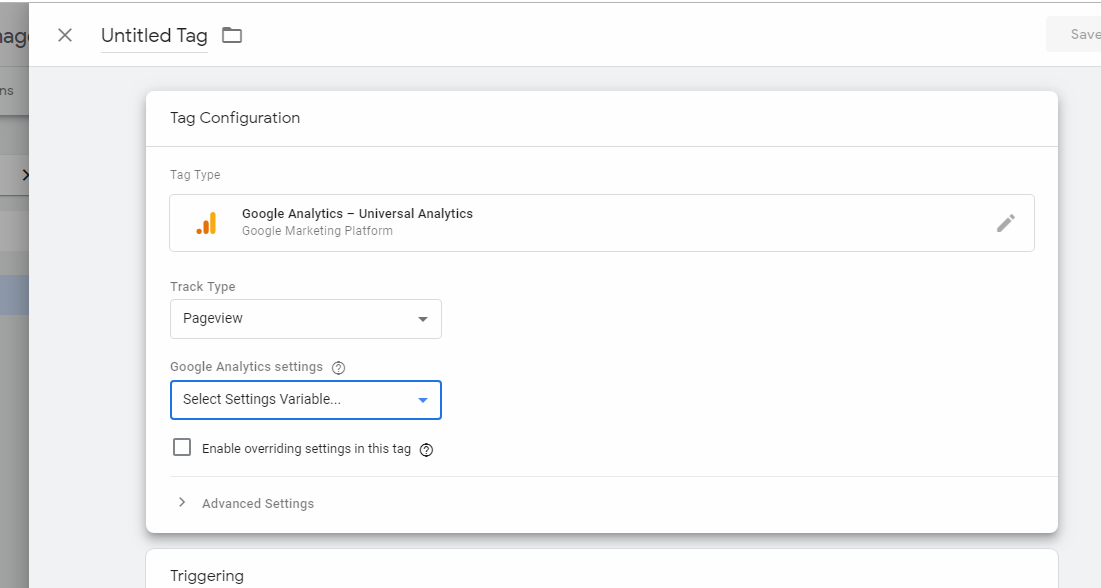Screen dimensions: 1101x588
Task: Click the Track Type label
Action: pos(202,287)
